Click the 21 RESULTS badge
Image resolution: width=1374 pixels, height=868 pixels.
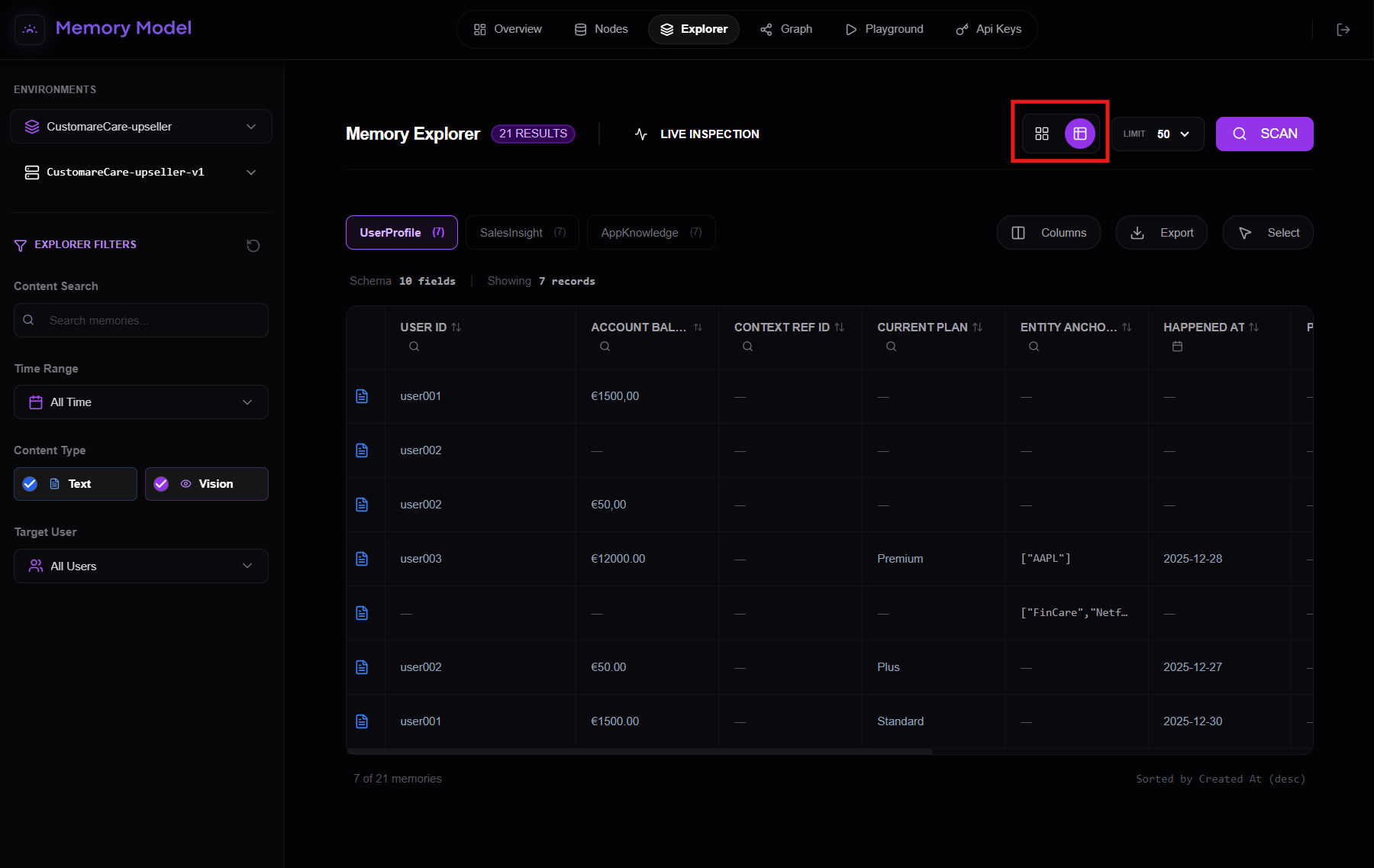point(533,134)
